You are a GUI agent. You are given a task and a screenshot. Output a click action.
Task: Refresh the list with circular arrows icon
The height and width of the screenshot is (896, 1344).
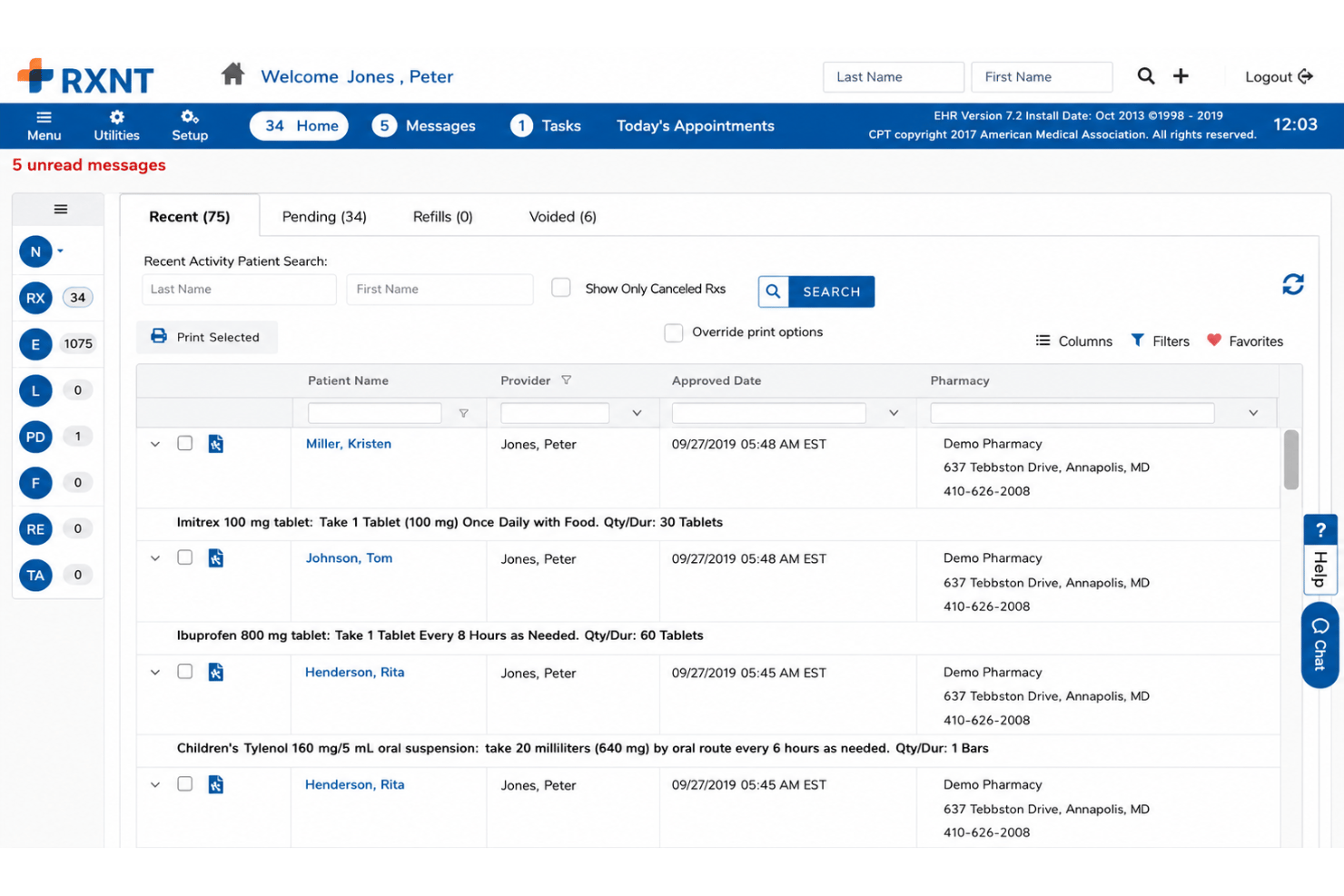coord(1293,285)
